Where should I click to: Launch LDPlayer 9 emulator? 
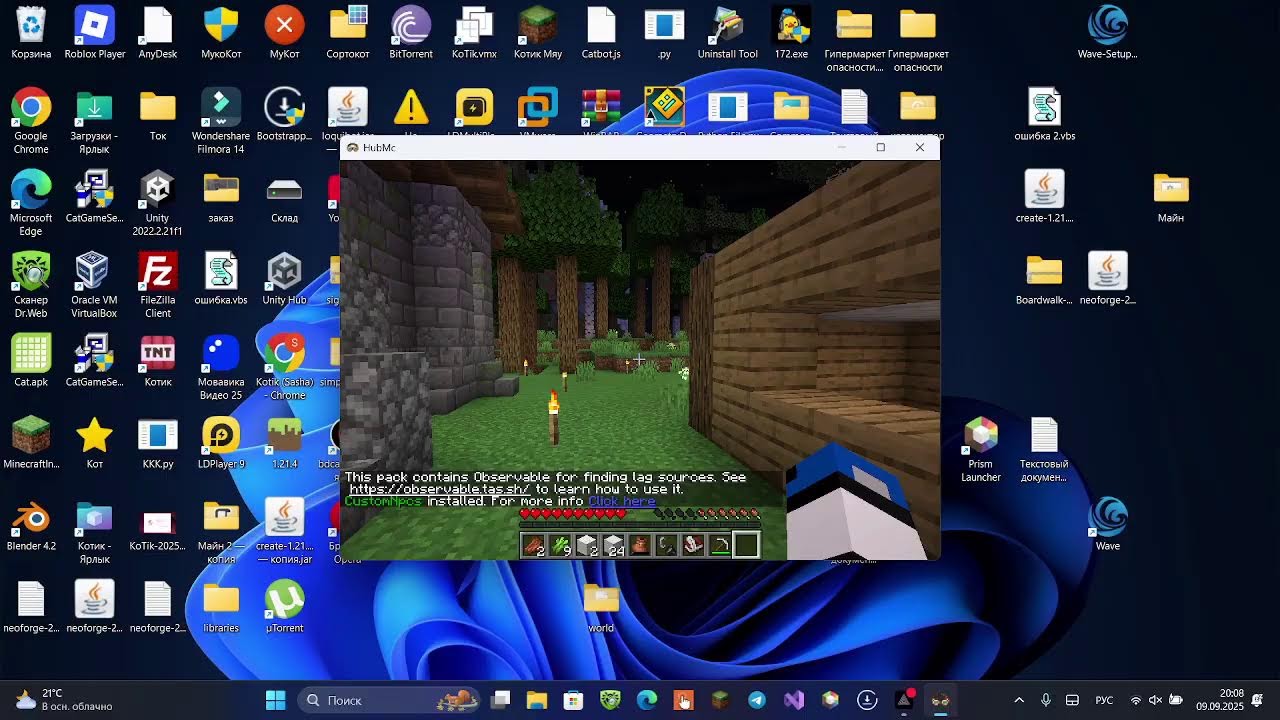pyautogui.click(x=221, y=443)
